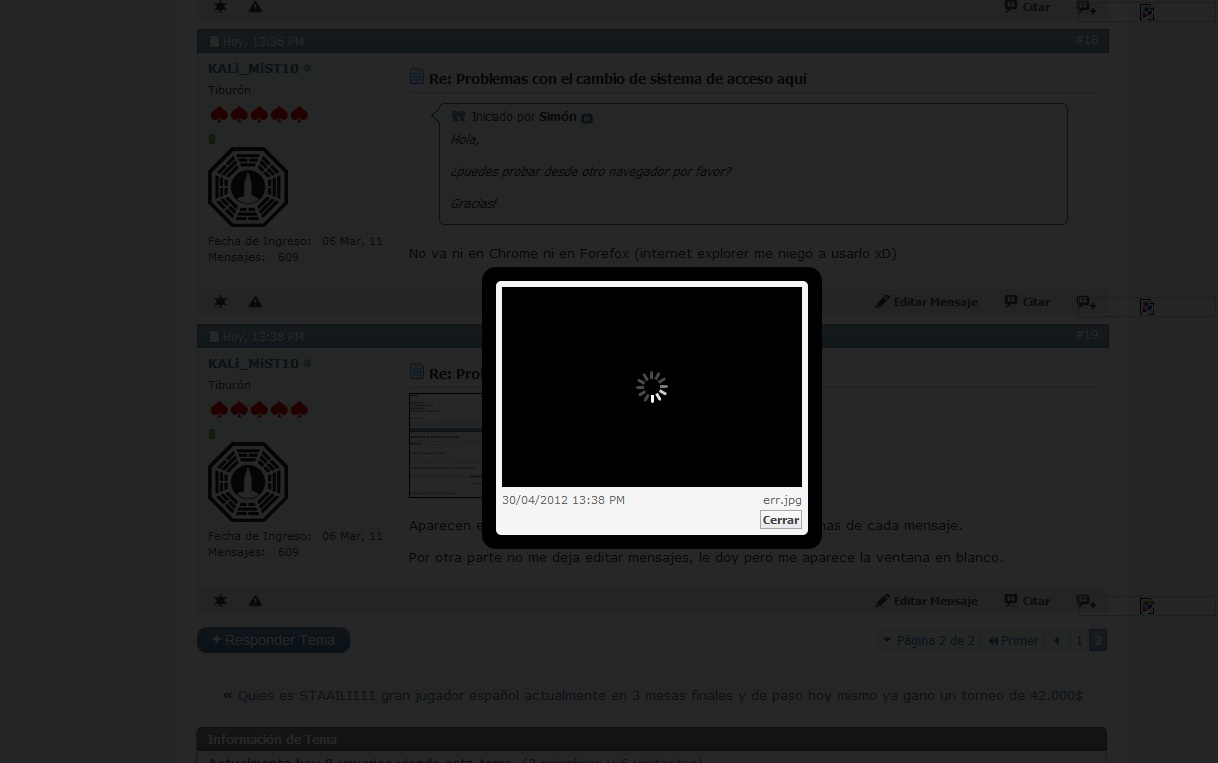
Task: Click the previous page arrow
Action: (x=1057, y=641)
